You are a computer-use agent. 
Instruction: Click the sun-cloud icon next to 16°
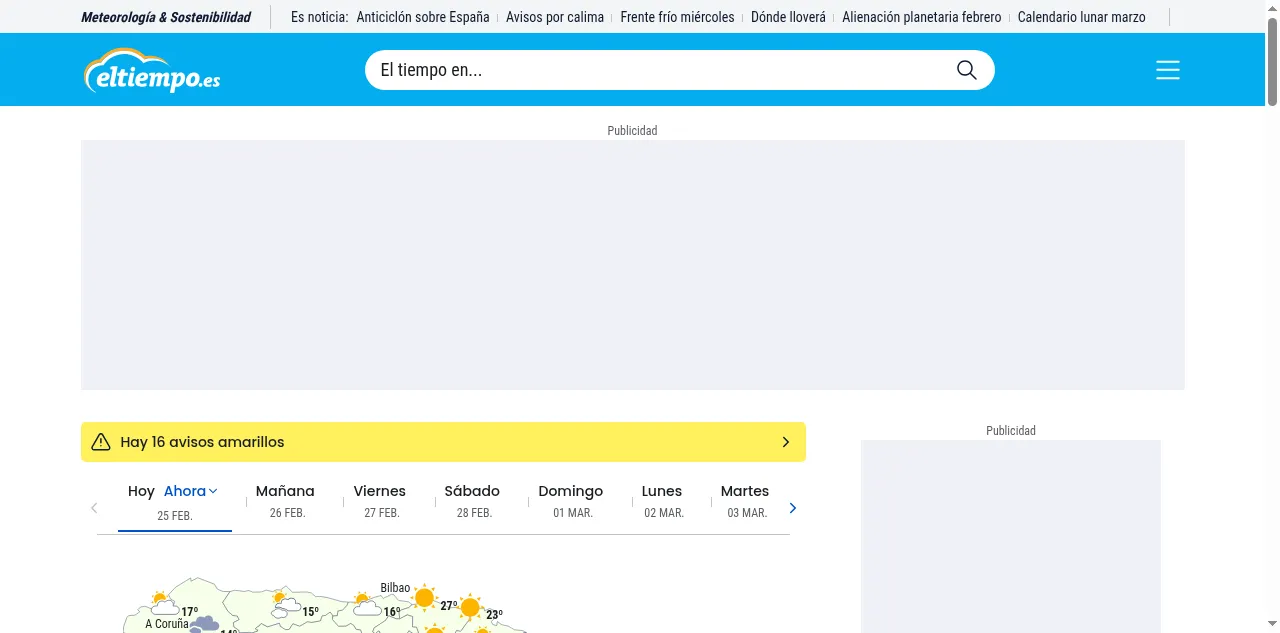click(x=367, y=605)
